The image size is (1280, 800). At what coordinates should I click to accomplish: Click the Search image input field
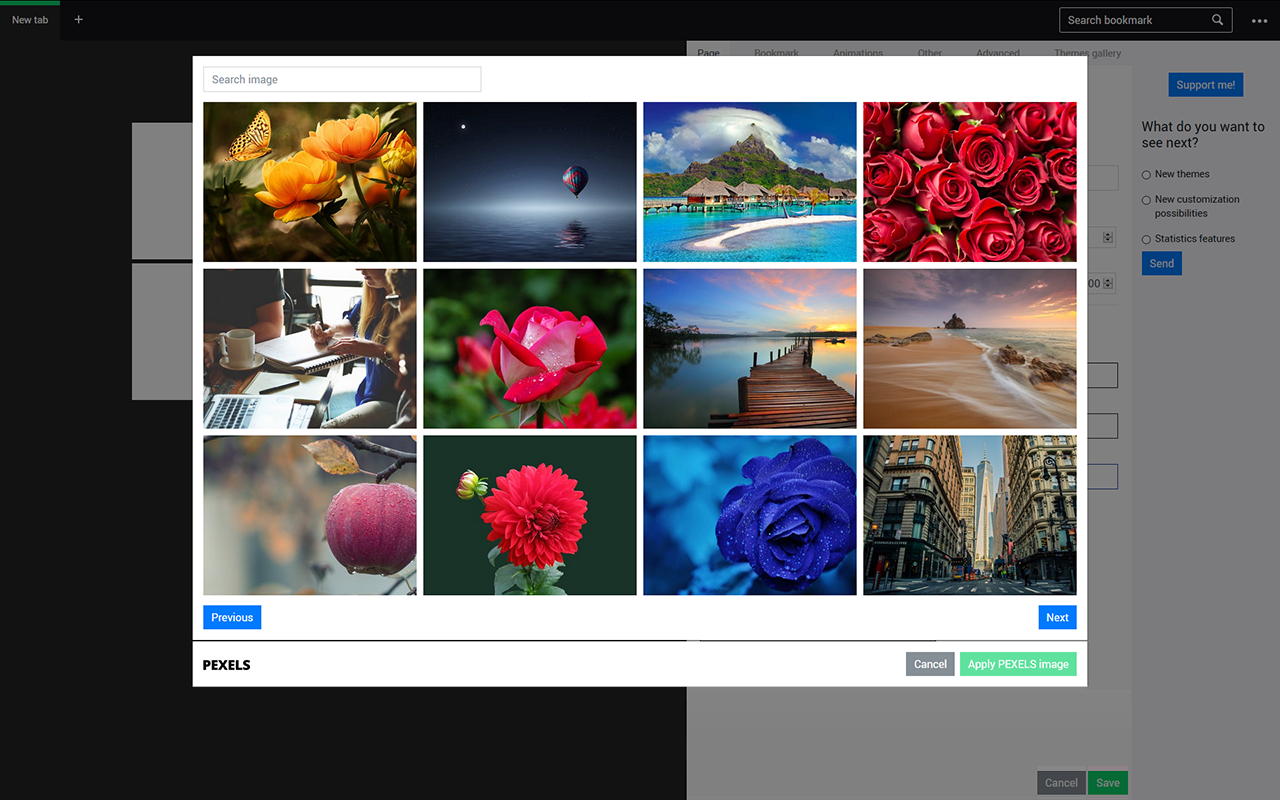click(342, 79)
